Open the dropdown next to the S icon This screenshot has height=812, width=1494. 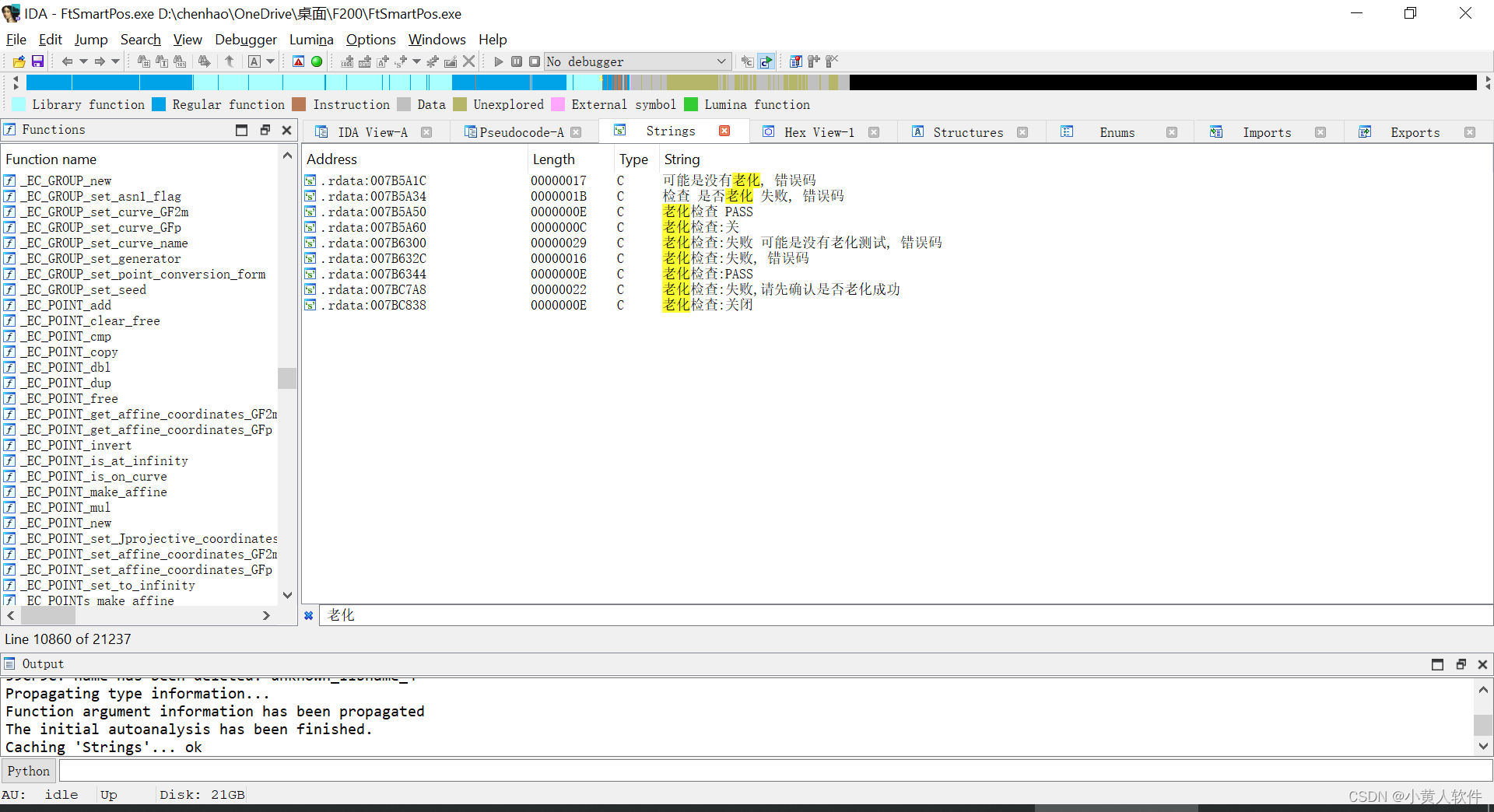tap(417, 61)
